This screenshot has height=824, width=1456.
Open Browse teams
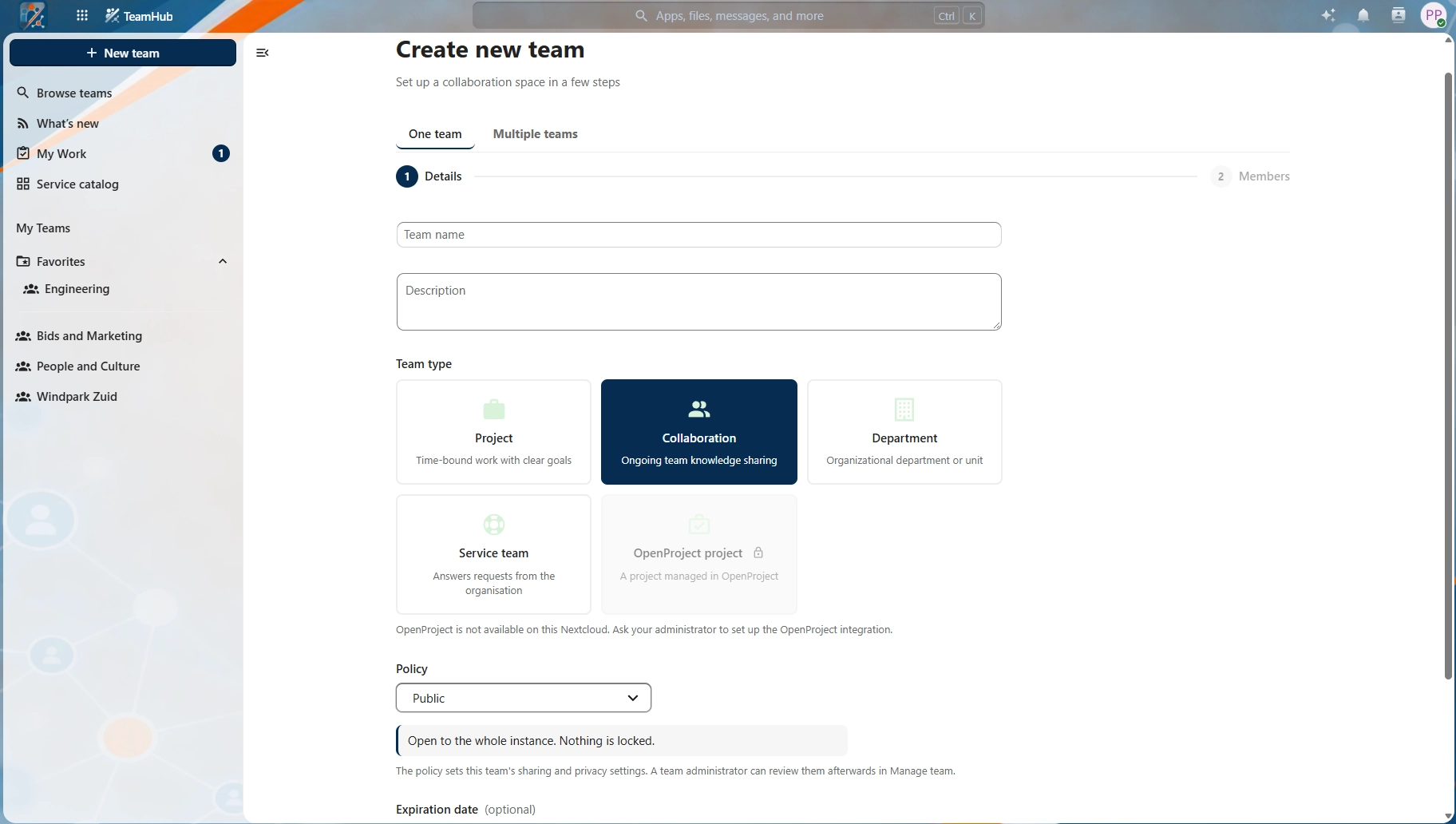[123, 93]
